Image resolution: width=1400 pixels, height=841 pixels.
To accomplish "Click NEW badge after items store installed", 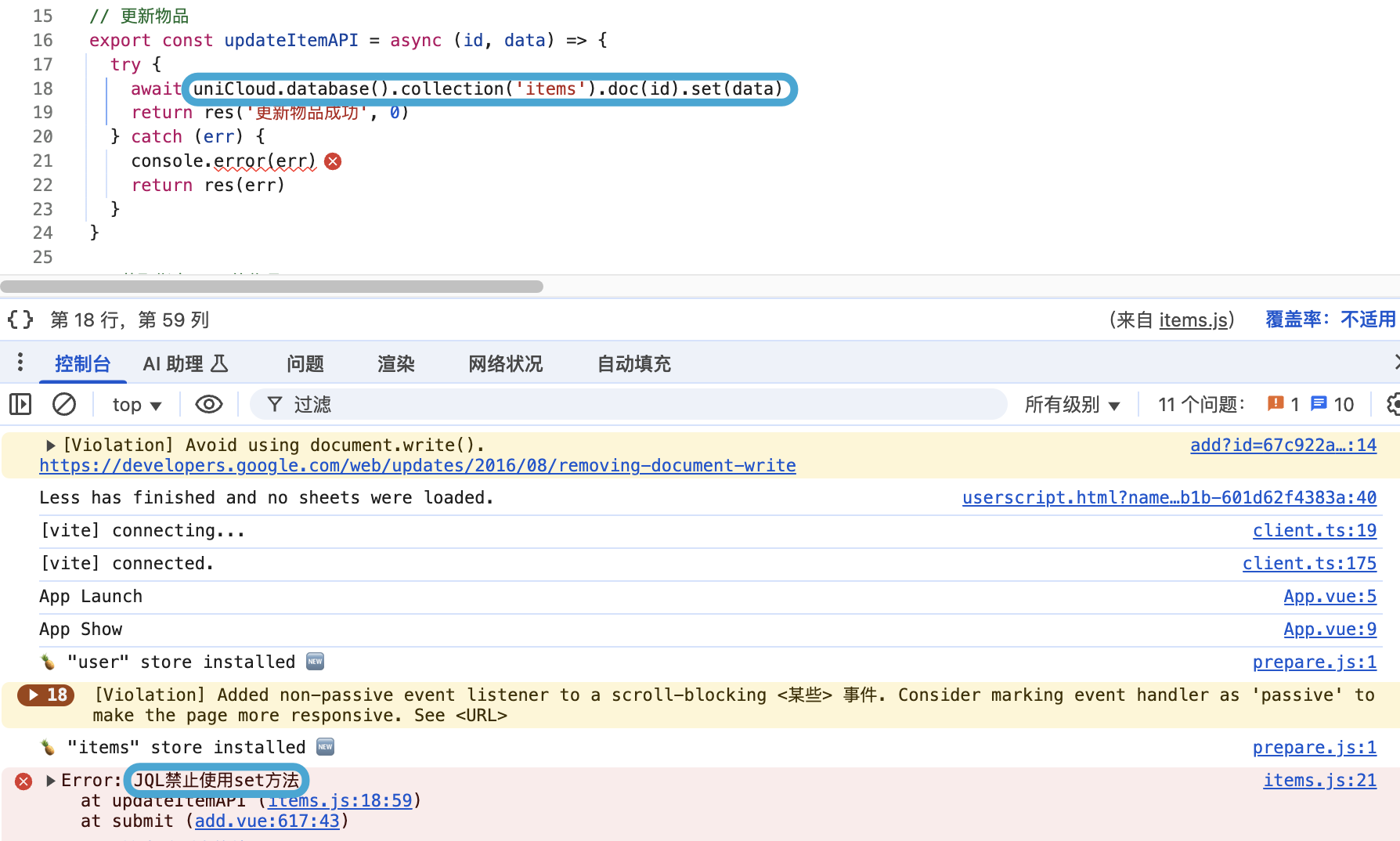I will pyautogui.click(x=325, y=747).
